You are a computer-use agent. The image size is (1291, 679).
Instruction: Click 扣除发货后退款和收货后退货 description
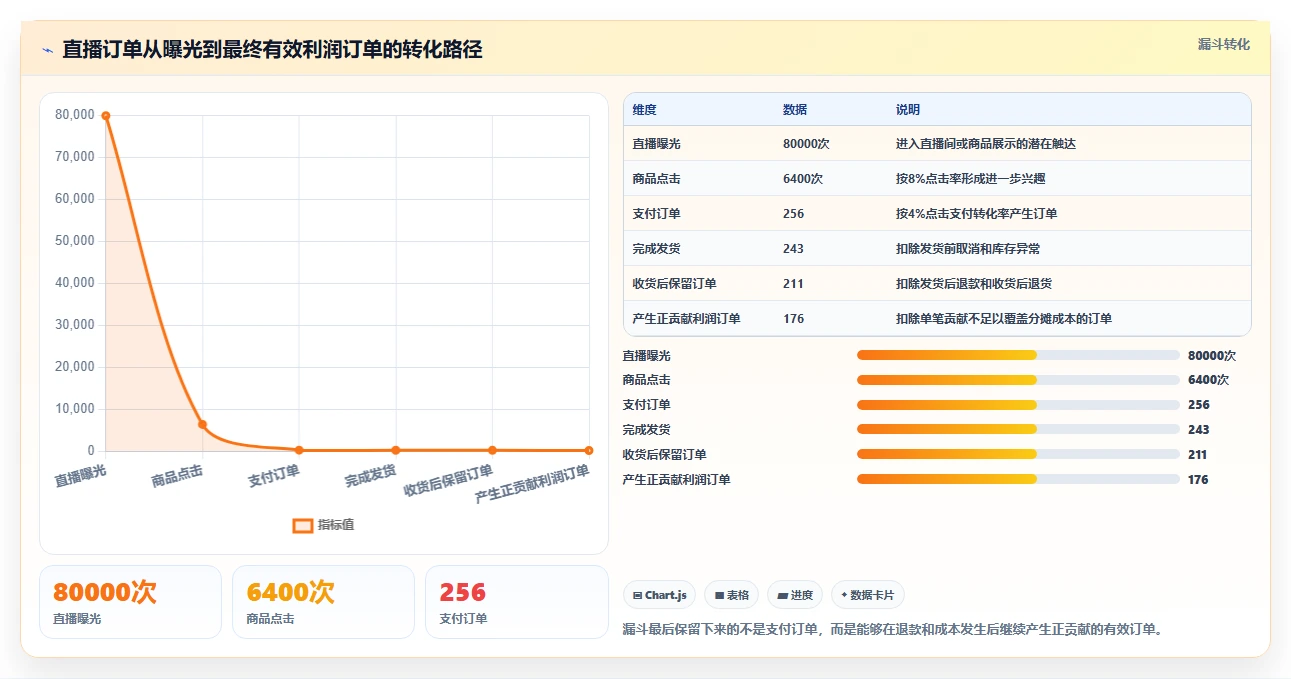(x=973, y=284)
